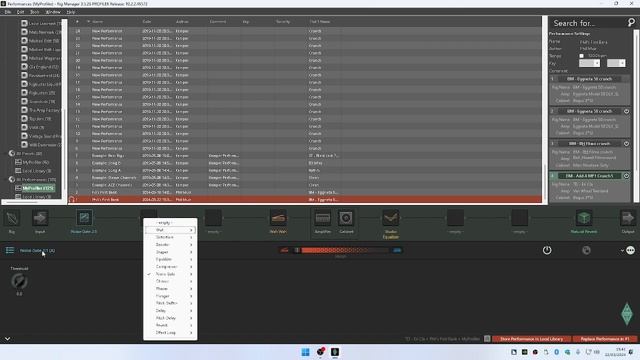640x360 pixels.
Task: Click the red-badged taskbar app icon
Action: pyautogui.click(x=320, y=352)
